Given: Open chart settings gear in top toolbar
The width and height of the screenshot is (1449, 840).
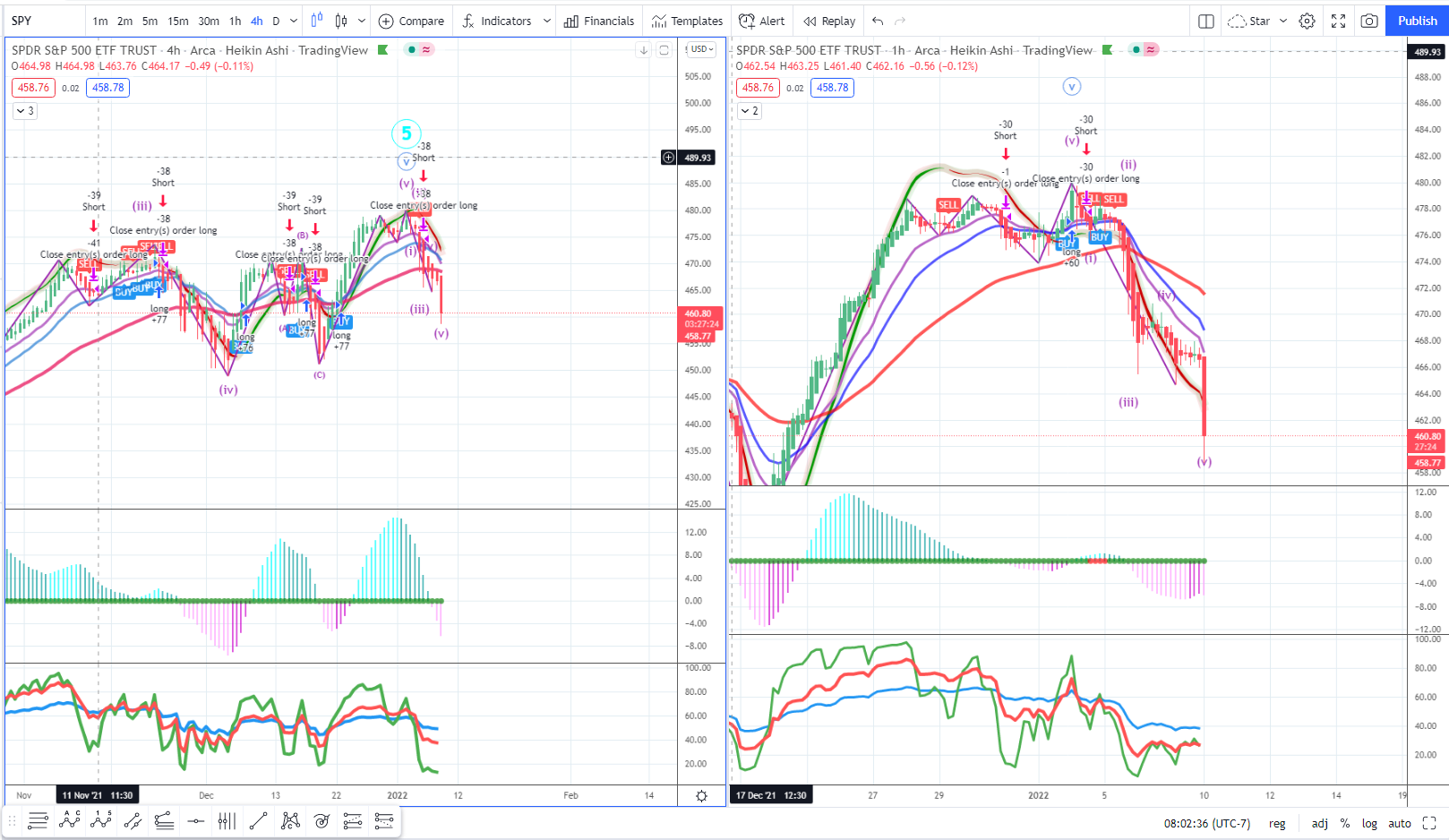Looking at the screenshot, I should [1307, 21].
